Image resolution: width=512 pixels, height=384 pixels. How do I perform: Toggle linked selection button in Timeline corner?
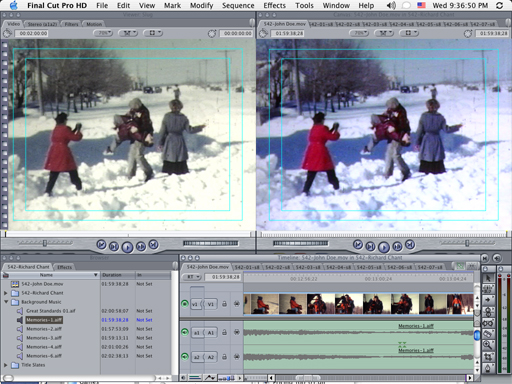[460, 266]
